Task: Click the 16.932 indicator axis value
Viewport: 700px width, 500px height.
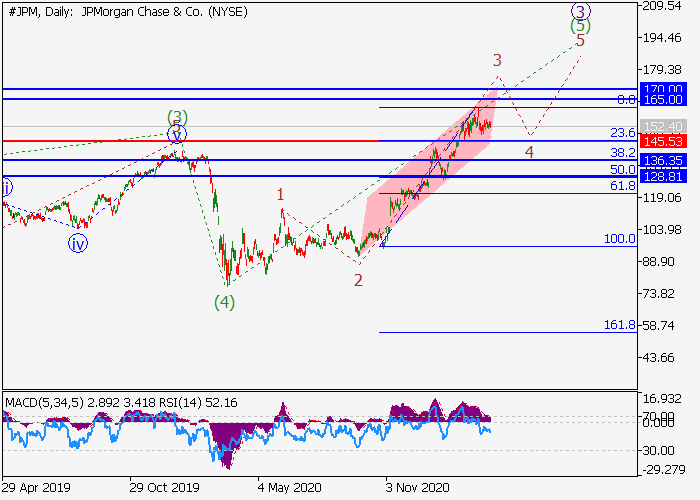Action: (662, 399)
